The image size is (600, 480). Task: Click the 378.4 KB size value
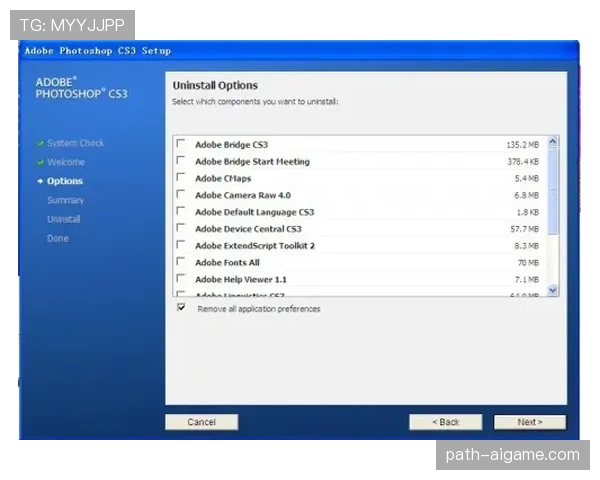point(523,162)
